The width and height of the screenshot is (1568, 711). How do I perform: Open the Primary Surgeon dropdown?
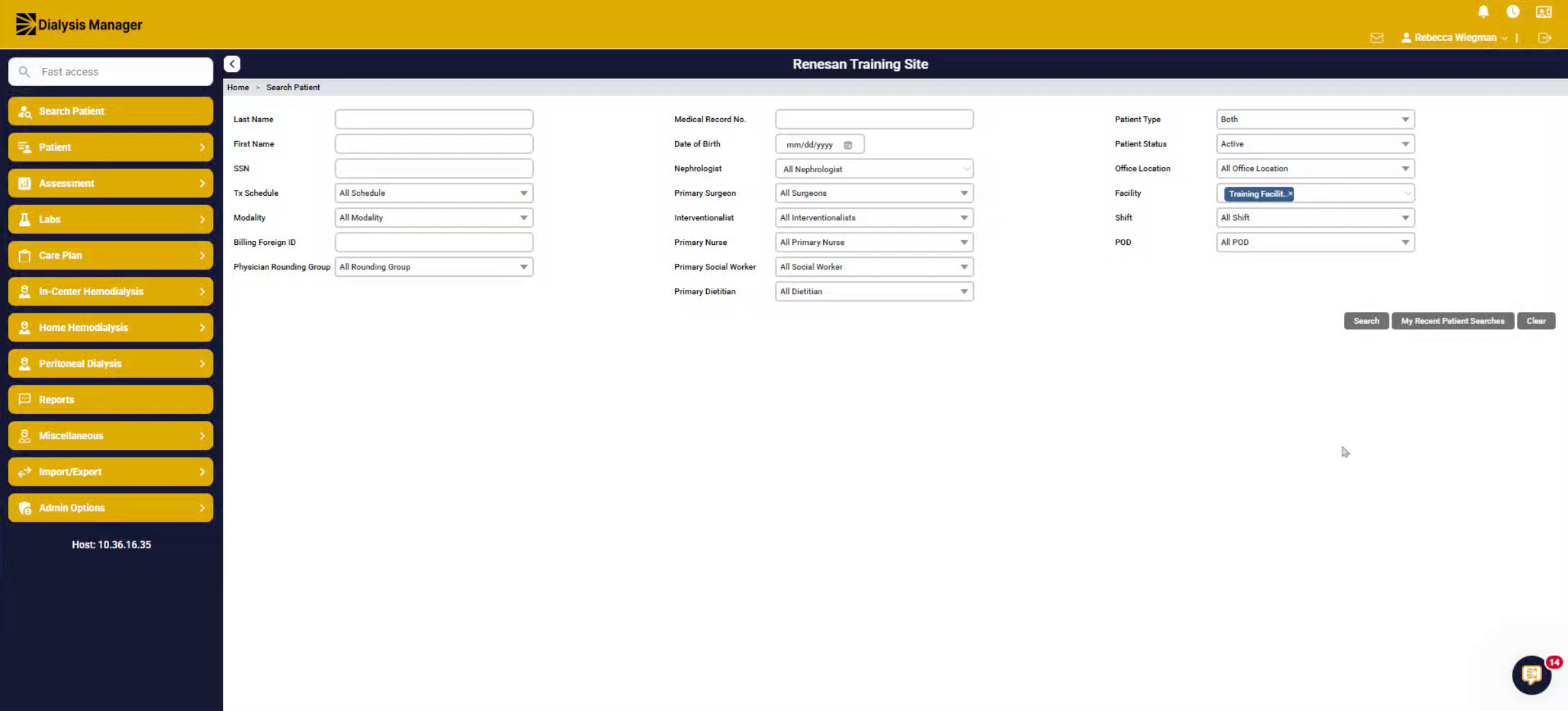[x=874, y=193]
